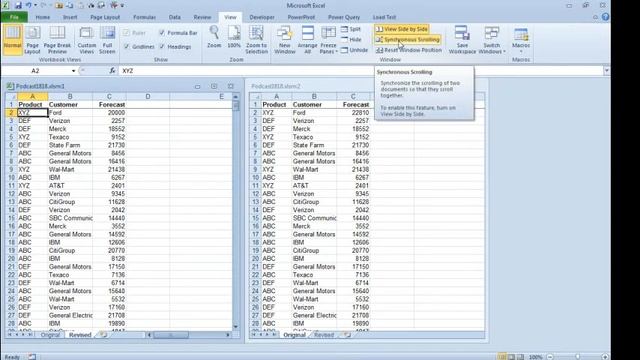Click Zoom to Selection
Image resolution: width=640 pixels, height=360 pixels.
click(256, 40)
